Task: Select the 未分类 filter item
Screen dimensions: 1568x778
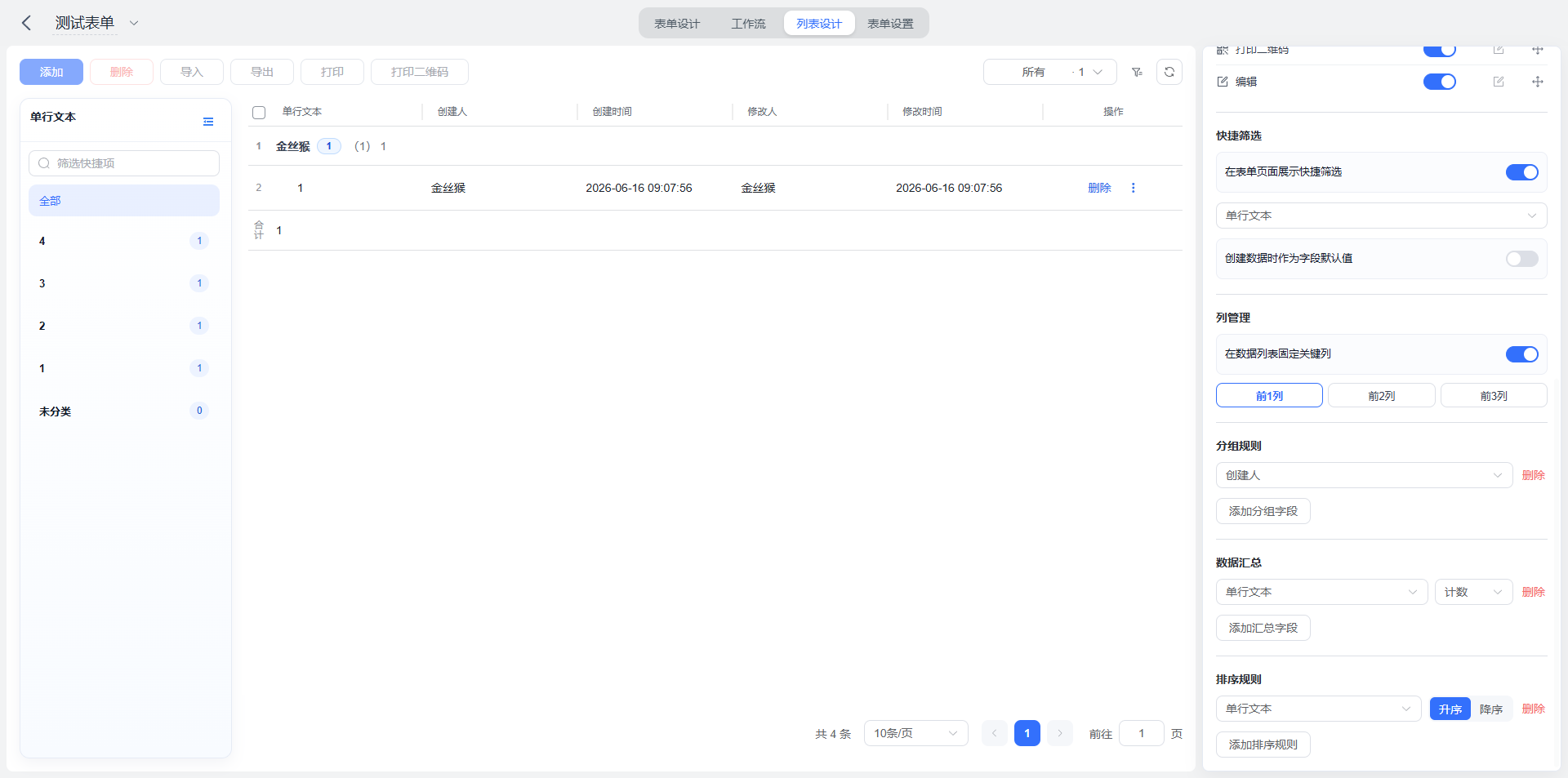Action: [x=124, y=411]
